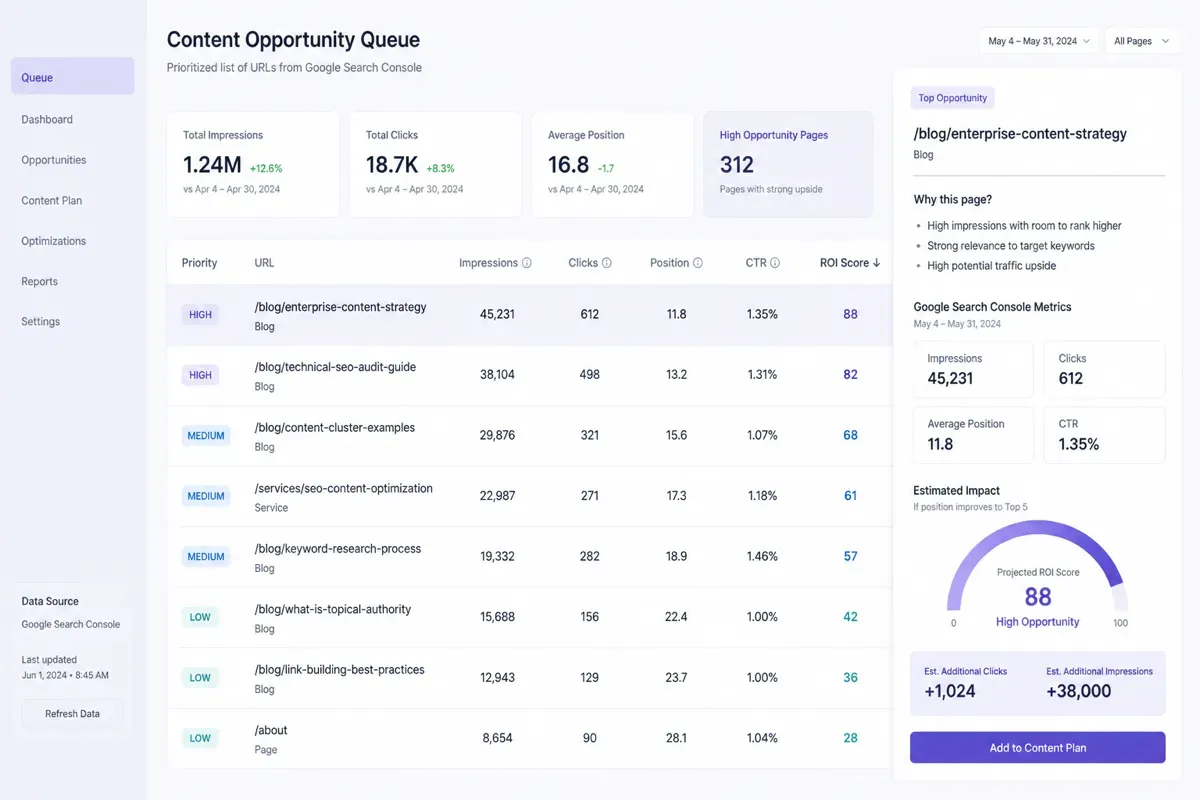Click ROI score 82
This screenshot has width=1200, height=800.
pyautogui.click(x=850, y=374)
